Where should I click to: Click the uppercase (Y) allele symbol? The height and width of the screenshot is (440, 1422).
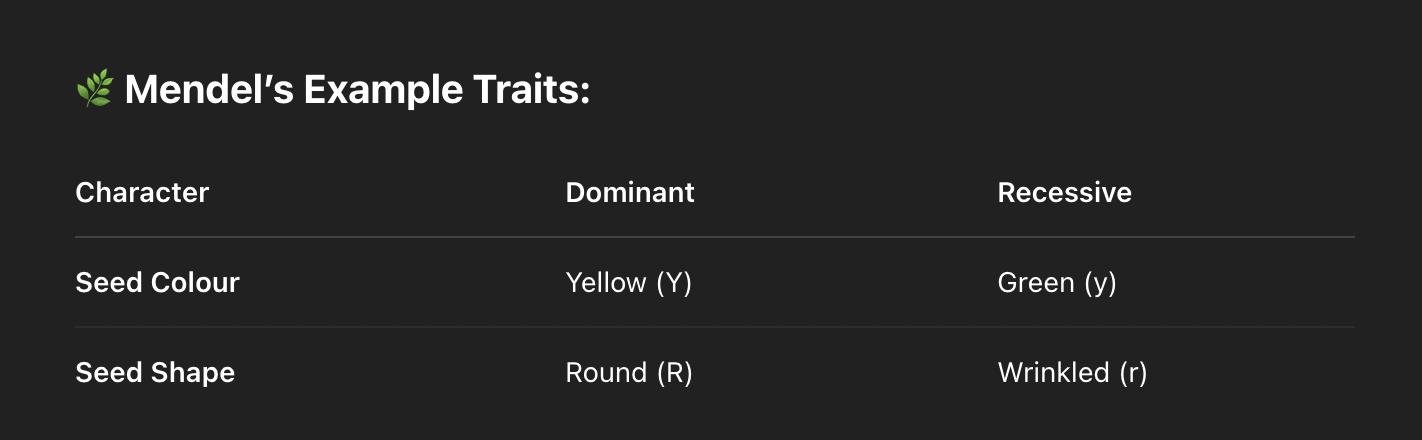click(674, 283)
